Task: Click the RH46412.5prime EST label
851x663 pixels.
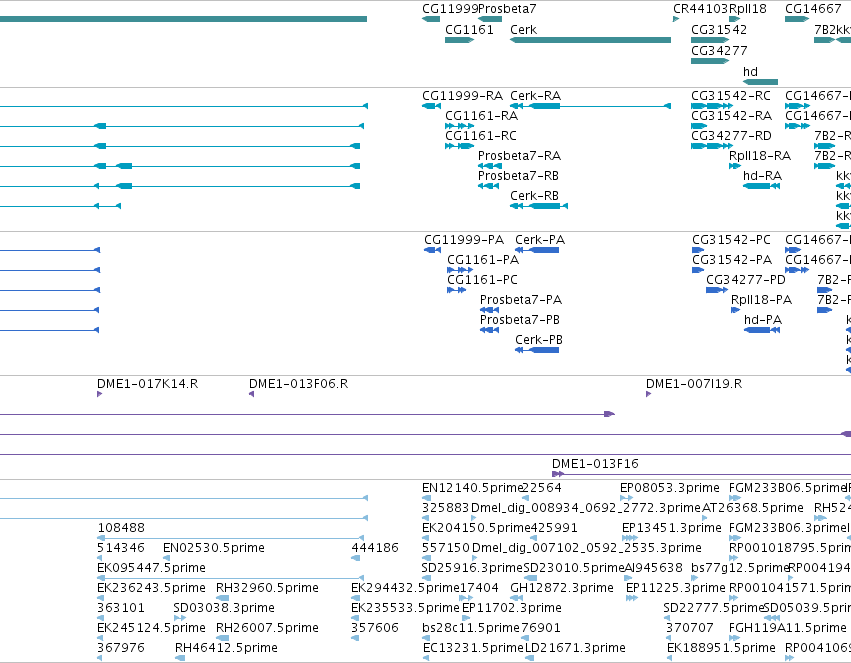Action: 226,648
